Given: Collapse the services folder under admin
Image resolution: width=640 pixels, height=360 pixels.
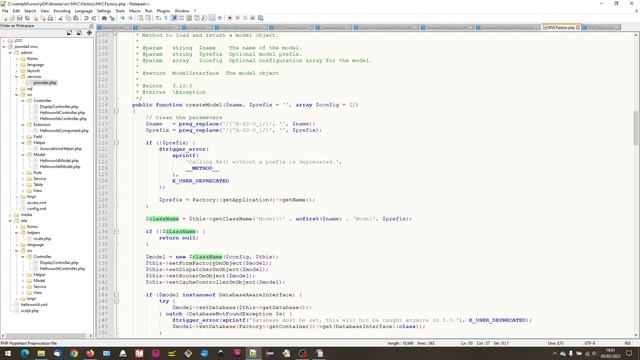Looking at the screenshot, I should tap(17, 77).
